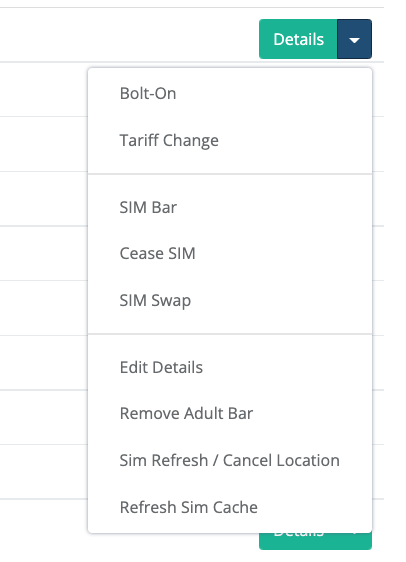
Task: Start a Tariff Change from the menu
Action: click(x=230, y=140)
